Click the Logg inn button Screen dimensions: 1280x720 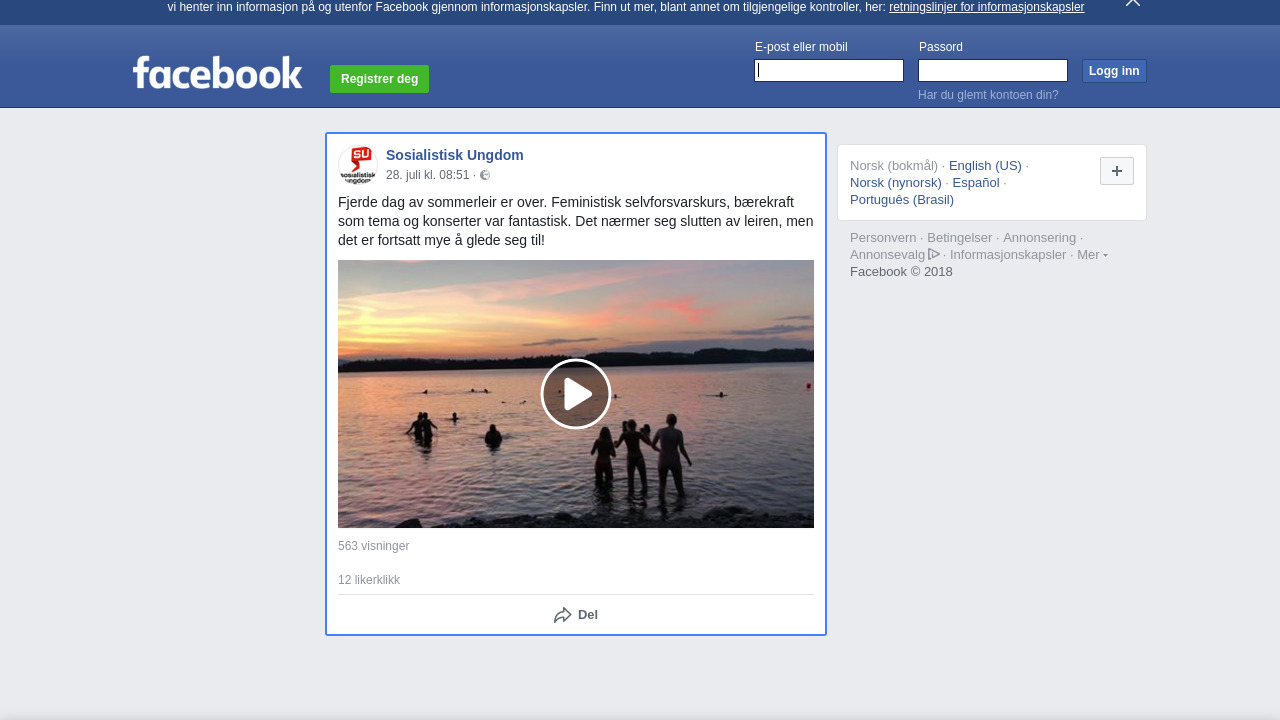point(1114,71)
